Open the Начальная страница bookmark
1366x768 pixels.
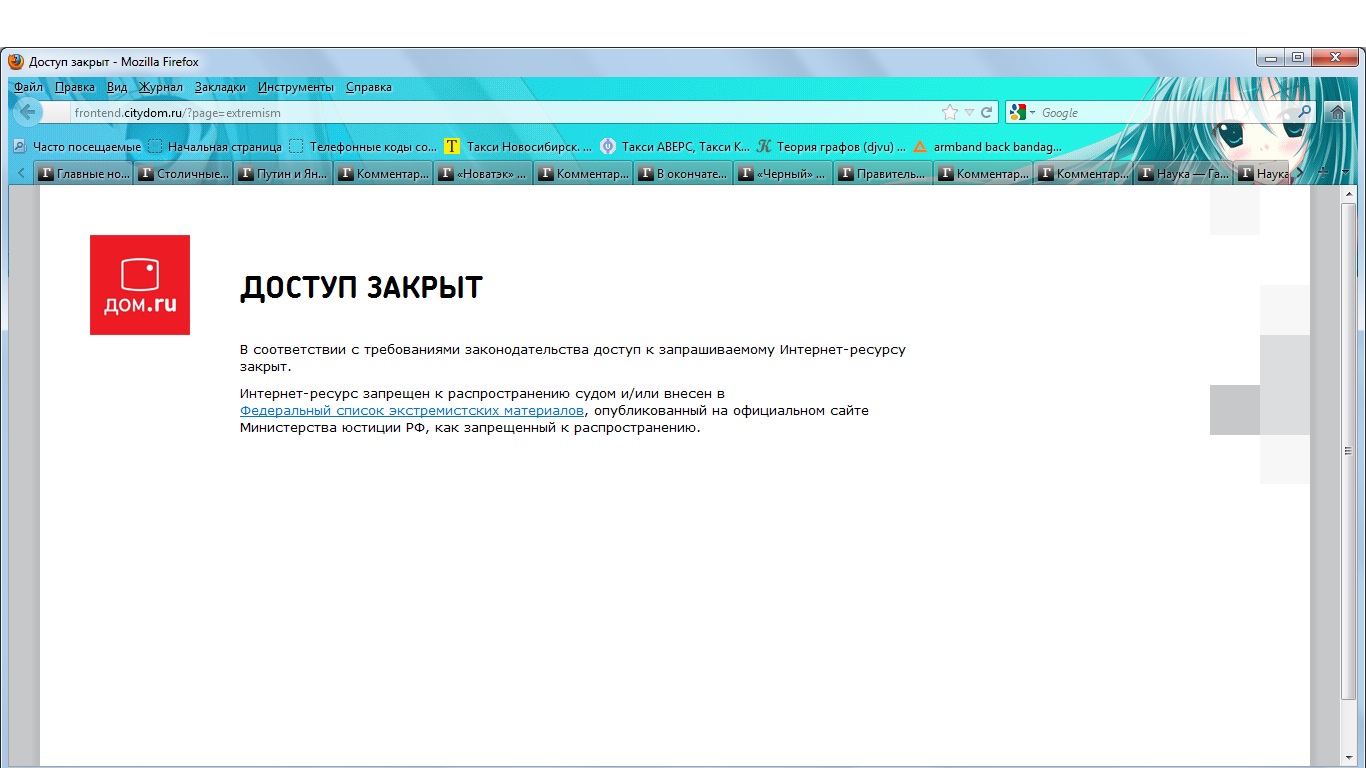(x=215, y=146)
